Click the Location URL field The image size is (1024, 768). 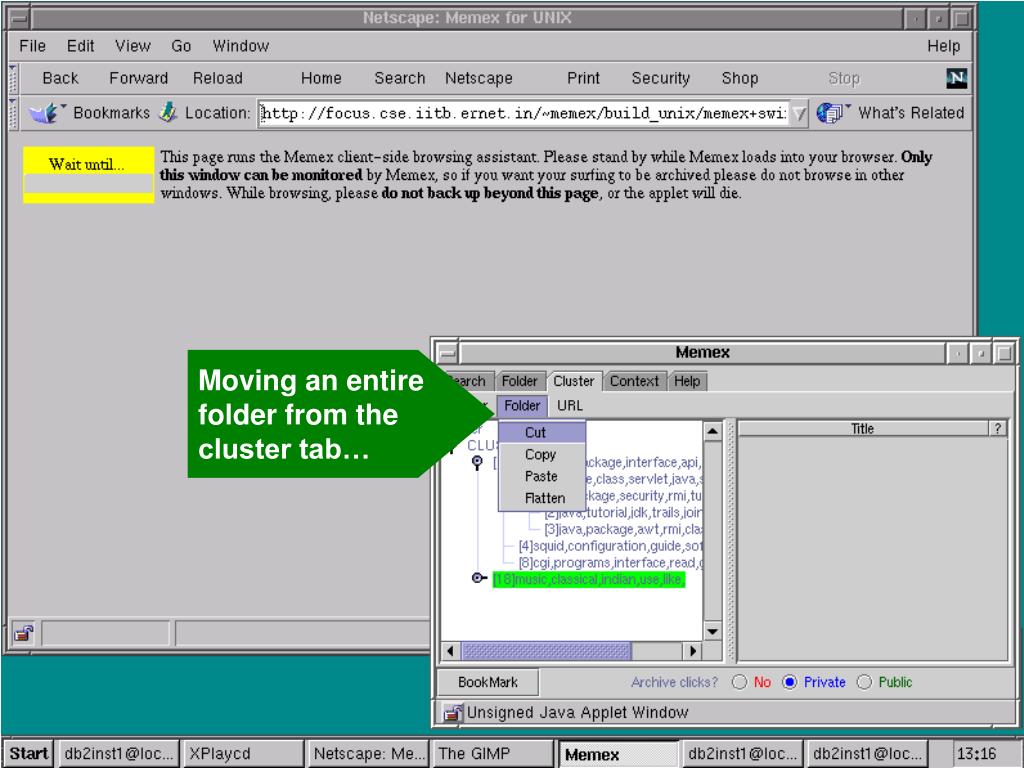pos(524,114)
